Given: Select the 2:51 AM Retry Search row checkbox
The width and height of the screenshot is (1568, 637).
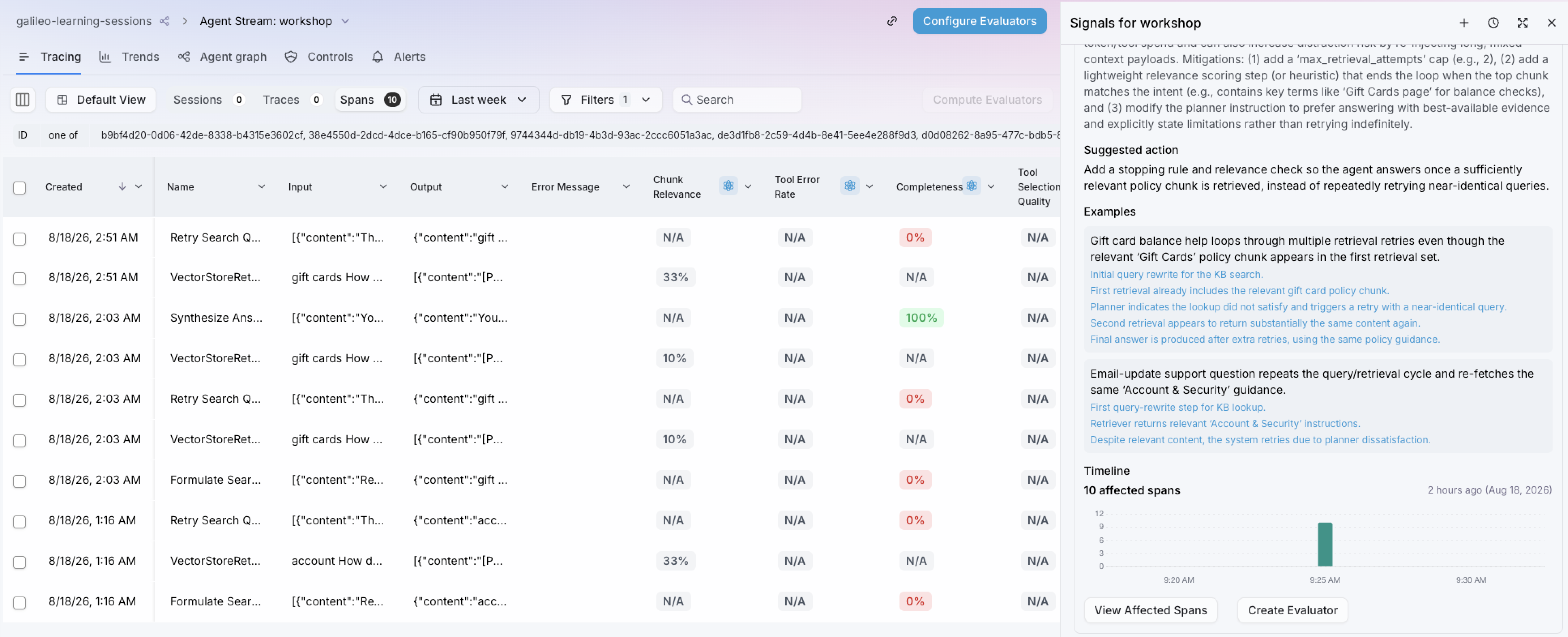Looking at the screenshot, I should click(19, 239).
